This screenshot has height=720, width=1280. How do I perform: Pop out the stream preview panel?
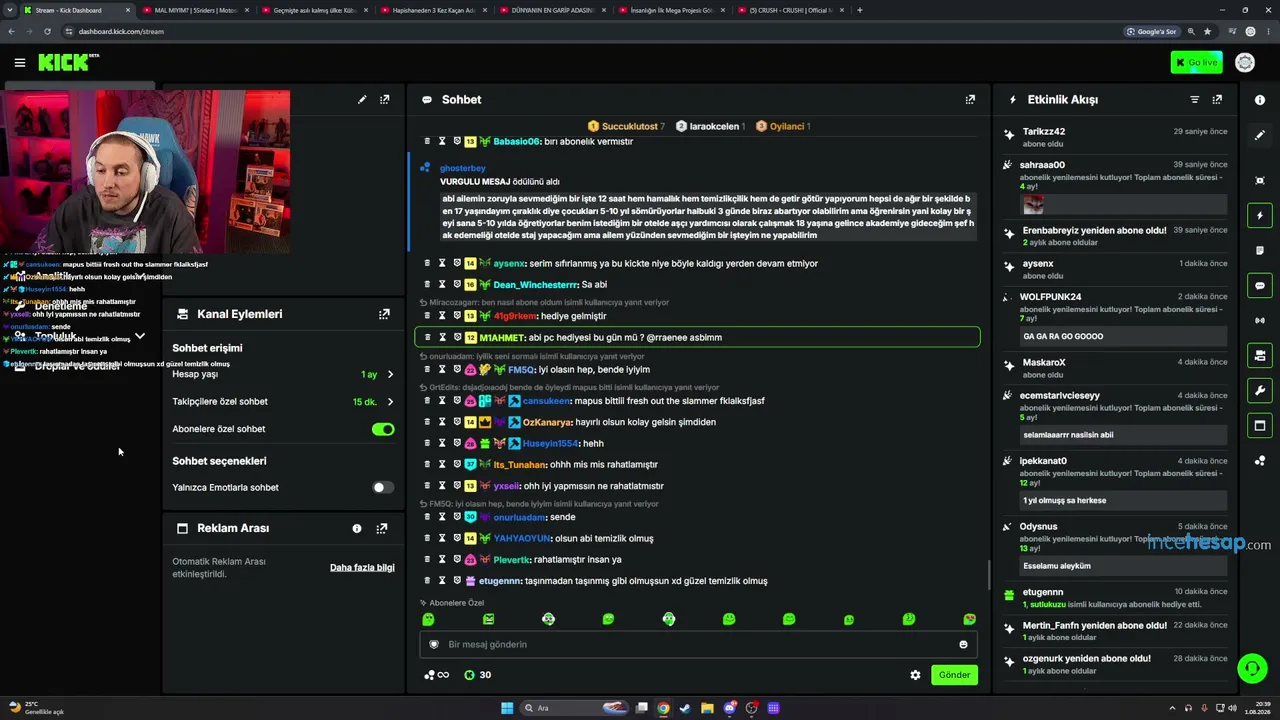(x=385, y=100)
